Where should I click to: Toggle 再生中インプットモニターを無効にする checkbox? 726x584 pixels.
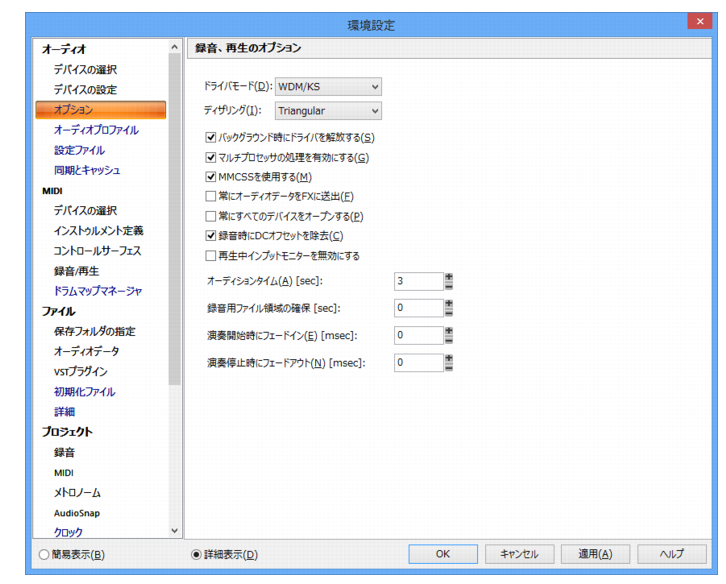pos(211,256)
